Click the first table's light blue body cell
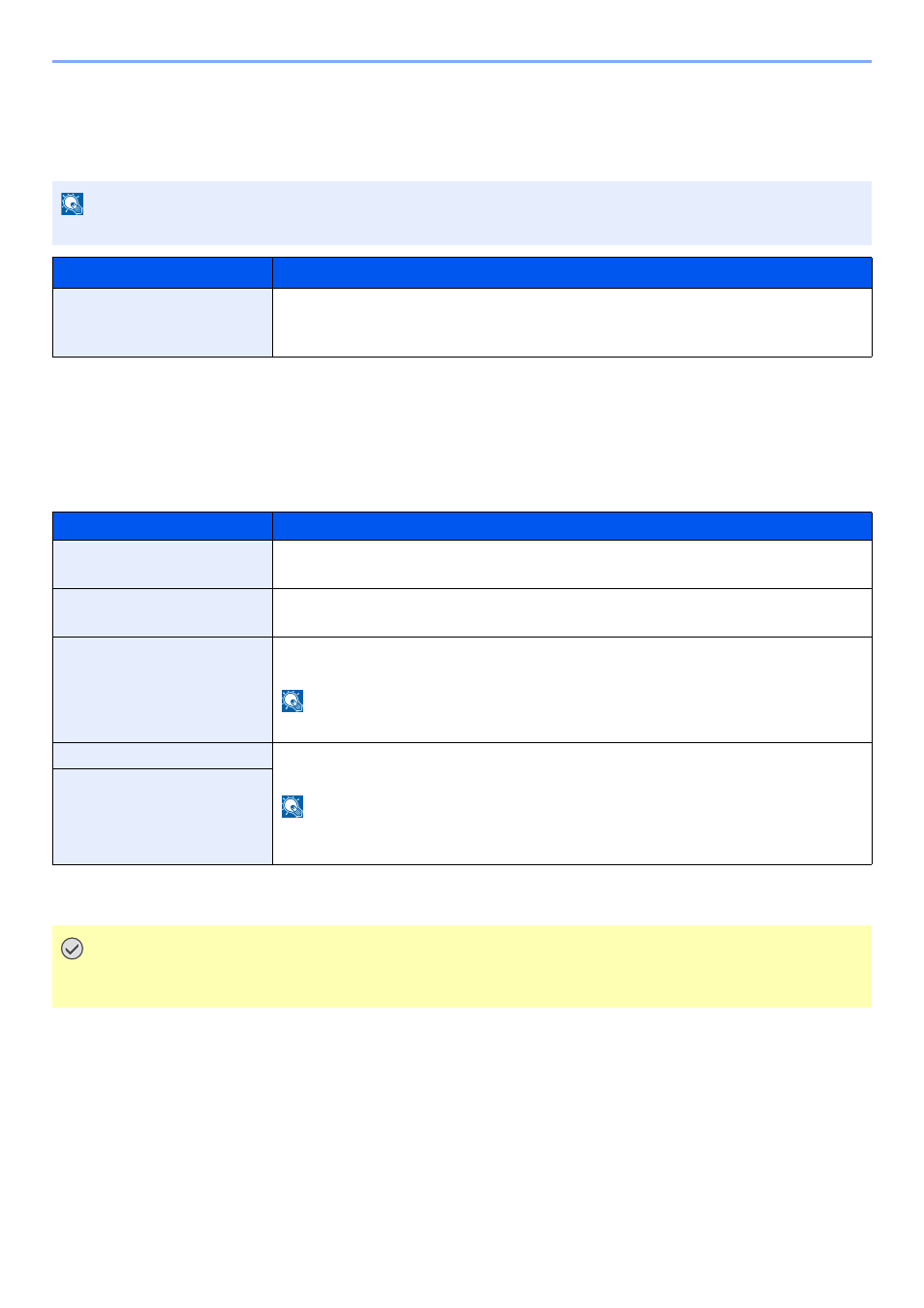Image resolution: width=924 pixels, height=1308 pixels. pos(163,323)
